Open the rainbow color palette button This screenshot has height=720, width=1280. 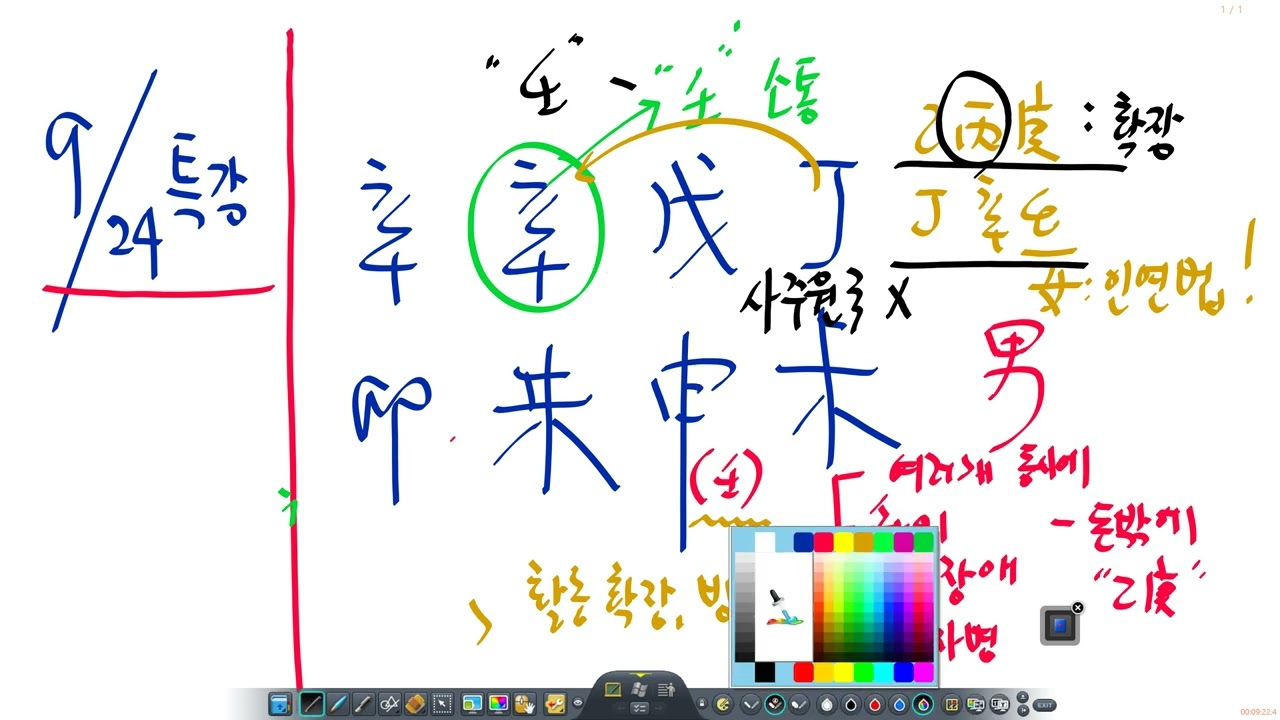[x=498, y=704]
